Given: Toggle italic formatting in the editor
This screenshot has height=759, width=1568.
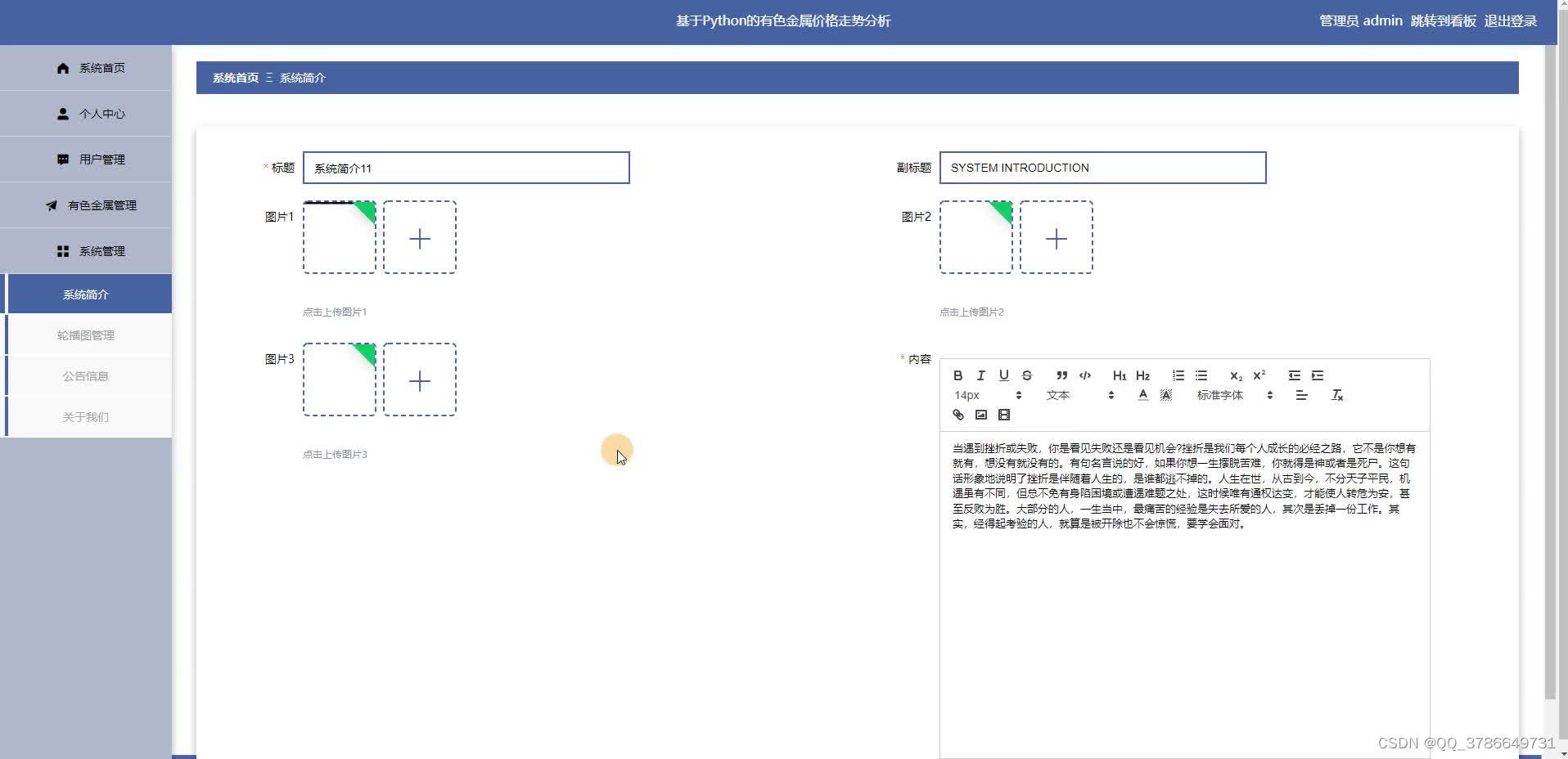Looking at the screenshot, I should point(980,375).
